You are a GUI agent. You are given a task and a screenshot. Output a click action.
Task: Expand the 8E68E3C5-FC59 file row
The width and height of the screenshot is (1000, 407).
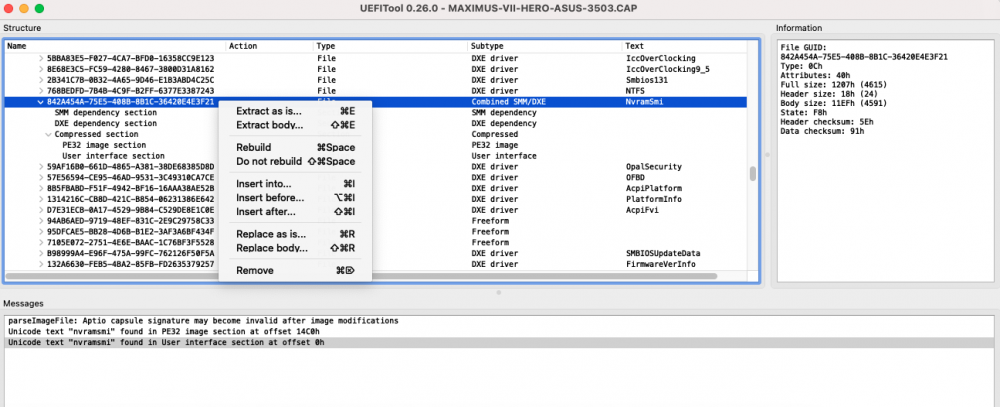click(x=41, y=69)
